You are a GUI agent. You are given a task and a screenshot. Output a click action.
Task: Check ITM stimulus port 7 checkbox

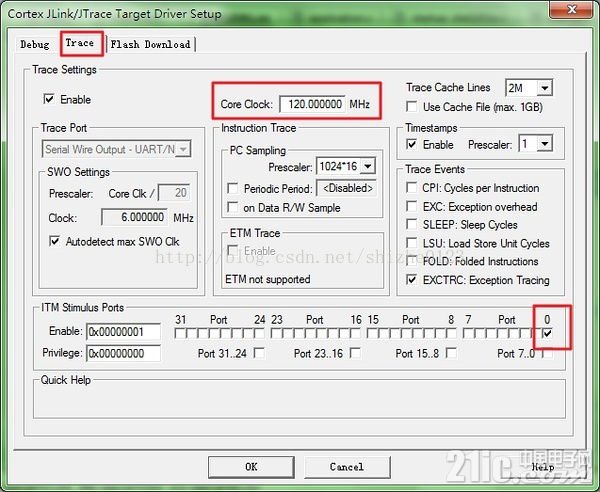[x=468, y=333]
